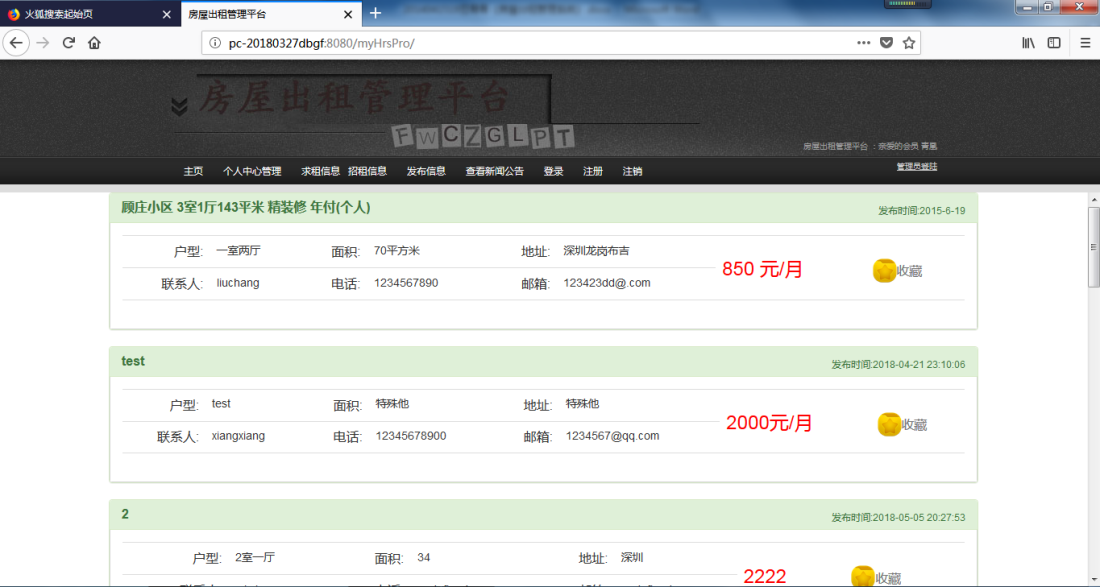Open 发布信息 menu item
This screenshot has height=587, width=1100.
pyautogui.click(x=426, y=171)
